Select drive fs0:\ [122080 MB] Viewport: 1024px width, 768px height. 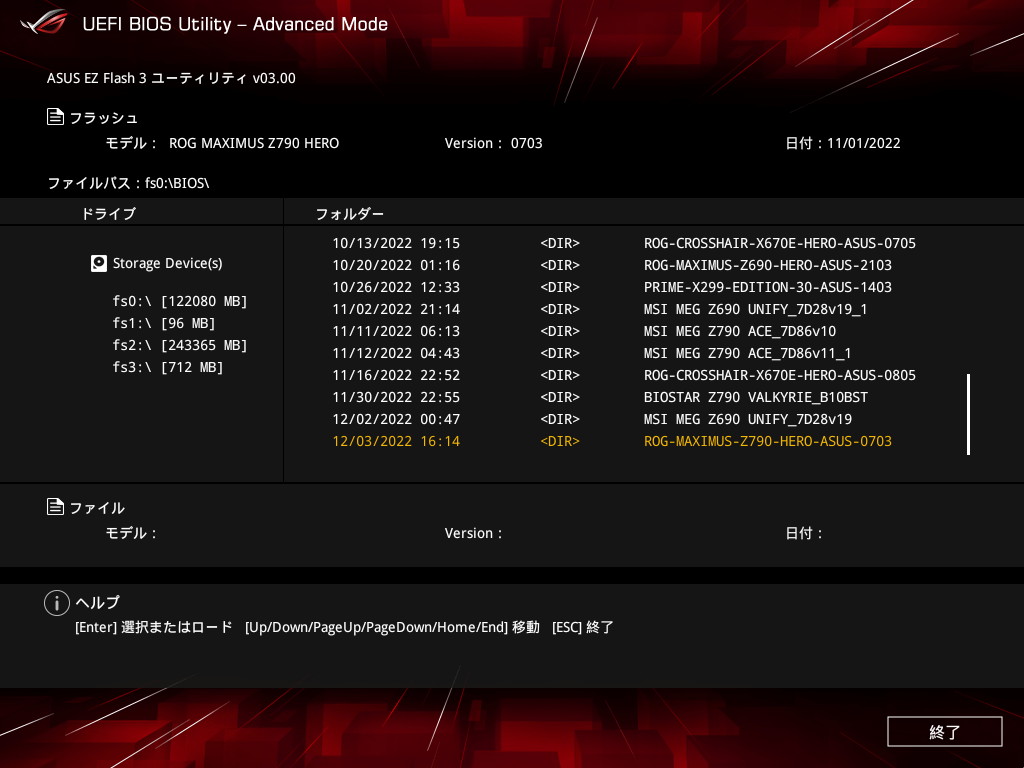click(180, 301)
